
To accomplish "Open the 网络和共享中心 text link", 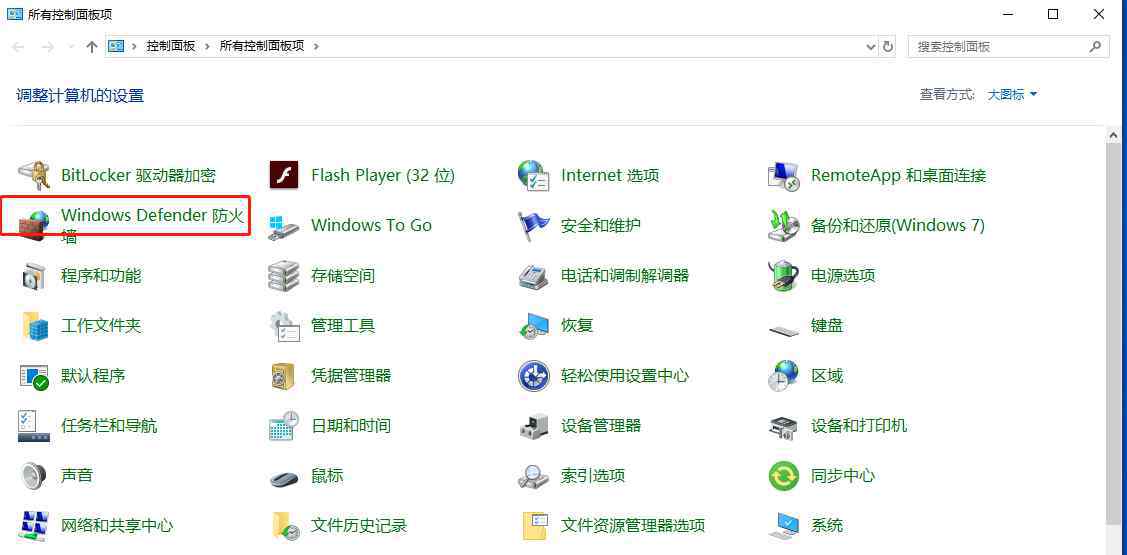I will (117, 526).
